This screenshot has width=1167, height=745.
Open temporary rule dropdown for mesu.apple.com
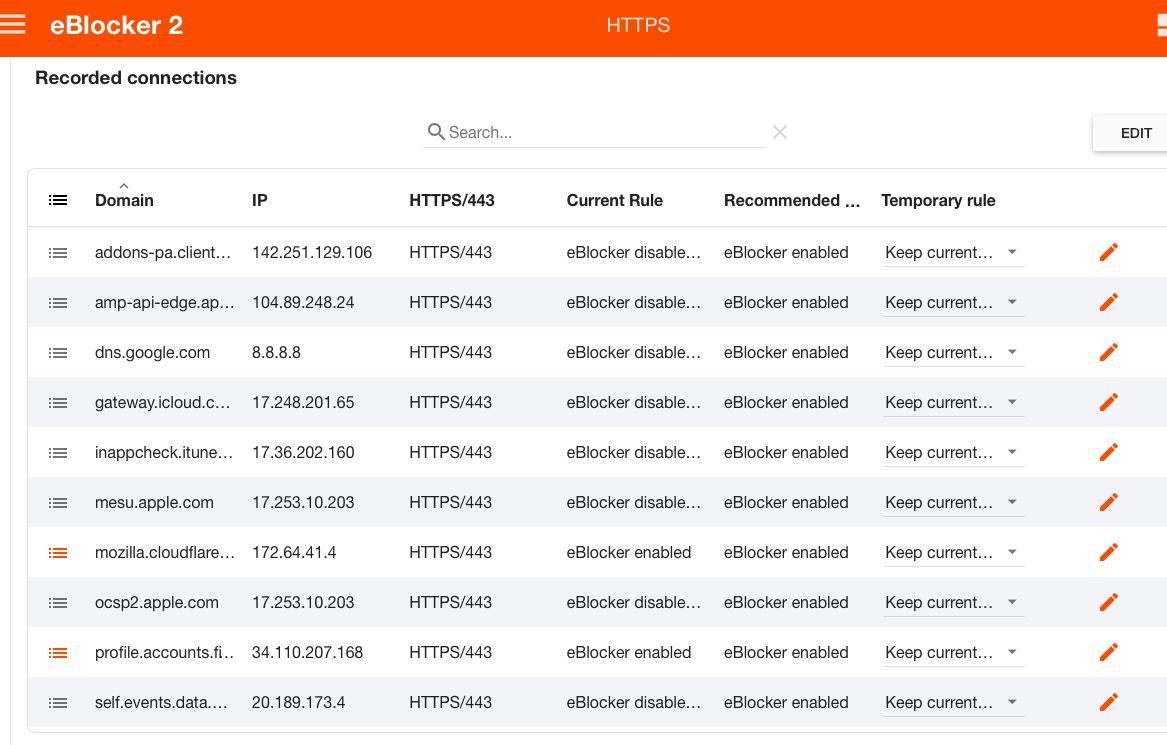point(953,502)
